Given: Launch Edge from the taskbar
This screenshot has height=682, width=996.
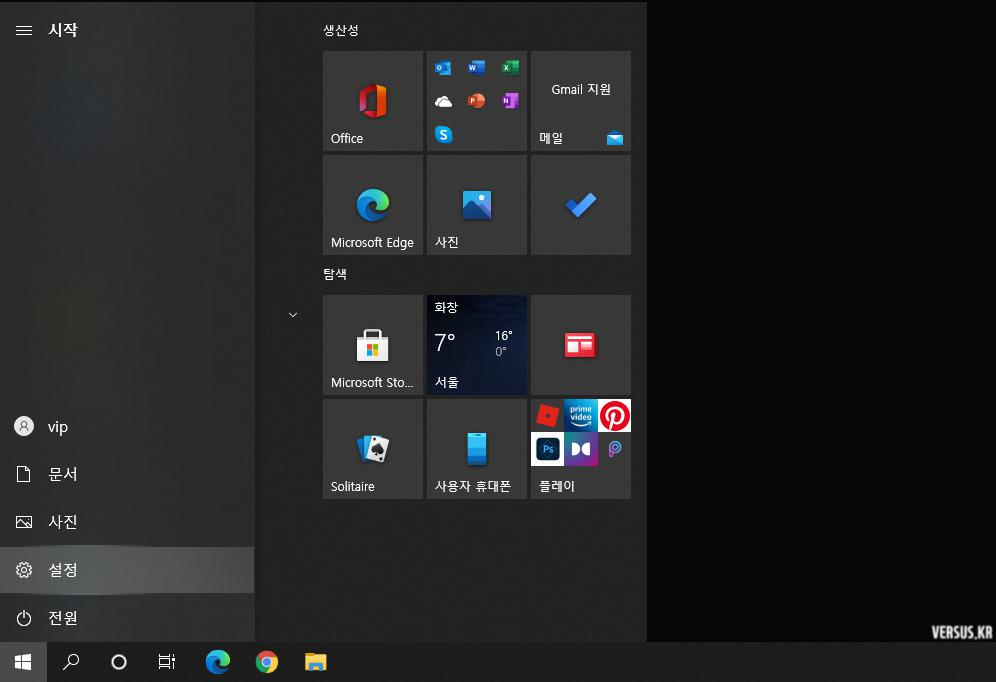Looking at the screenshot, I should coord(218,662).
